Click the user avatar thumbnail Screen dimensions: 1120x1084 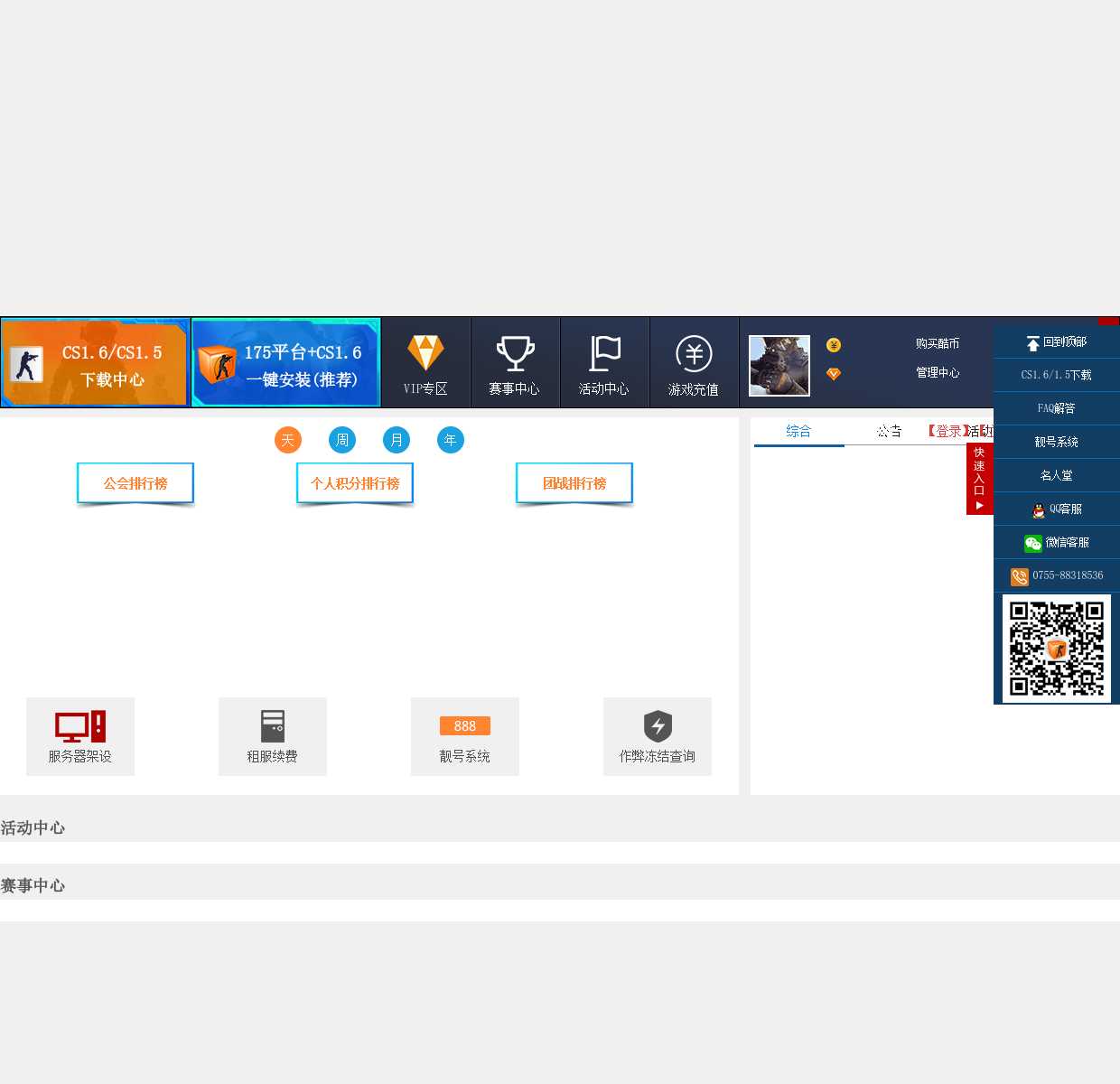point(779,366)
